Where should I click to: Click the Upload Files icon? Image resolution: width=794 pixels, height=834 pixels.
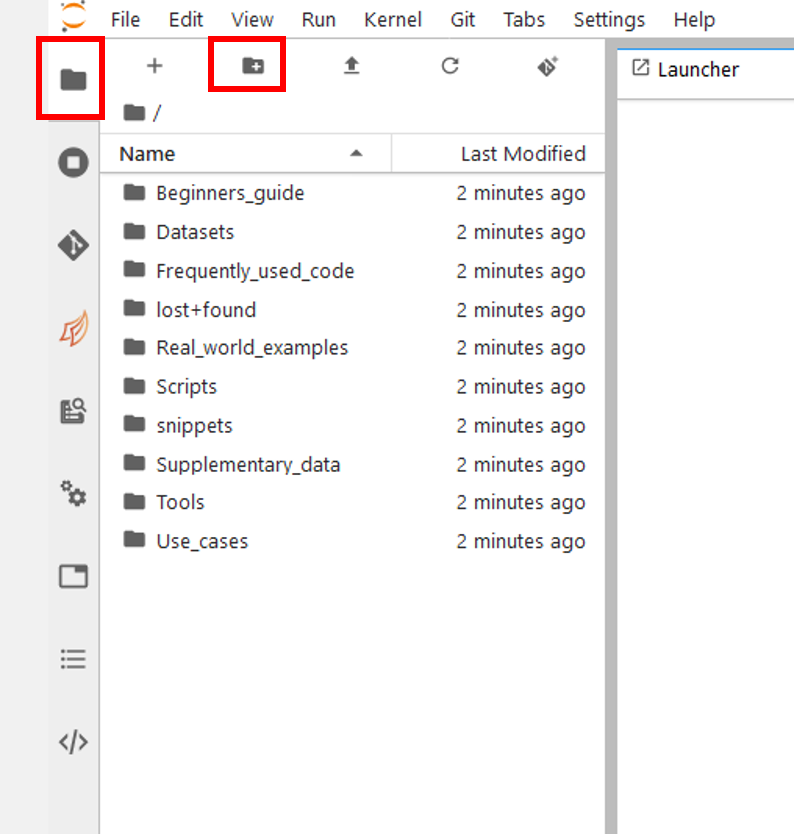351,66
